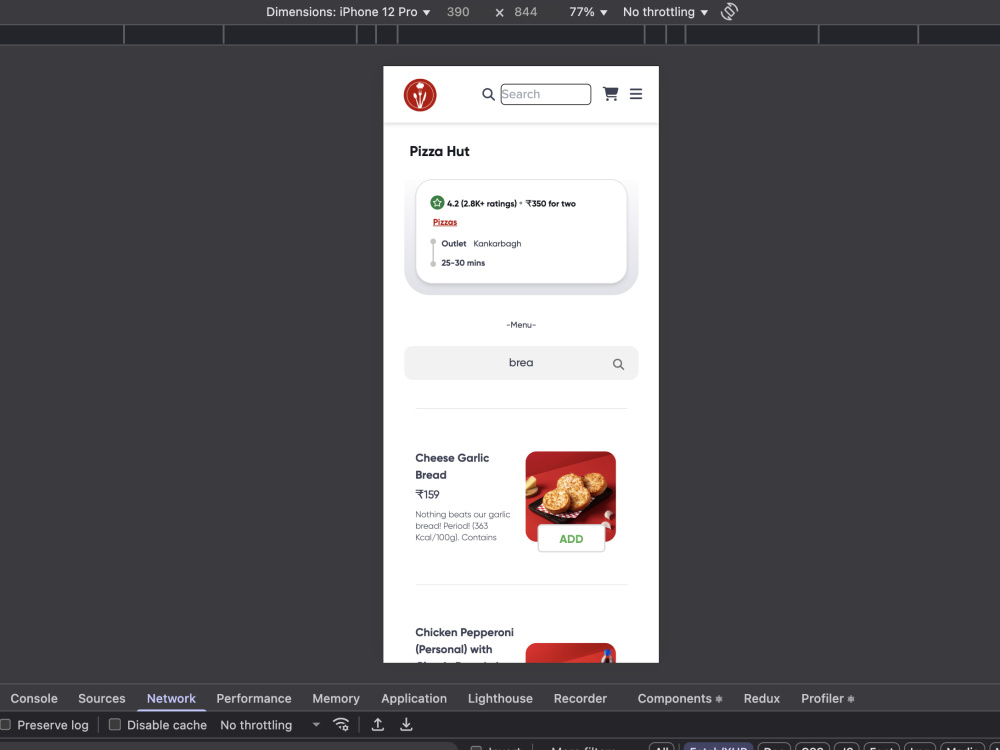Select the Fetch/XHR filter chip
The image size is (1000, 750).
718,746
